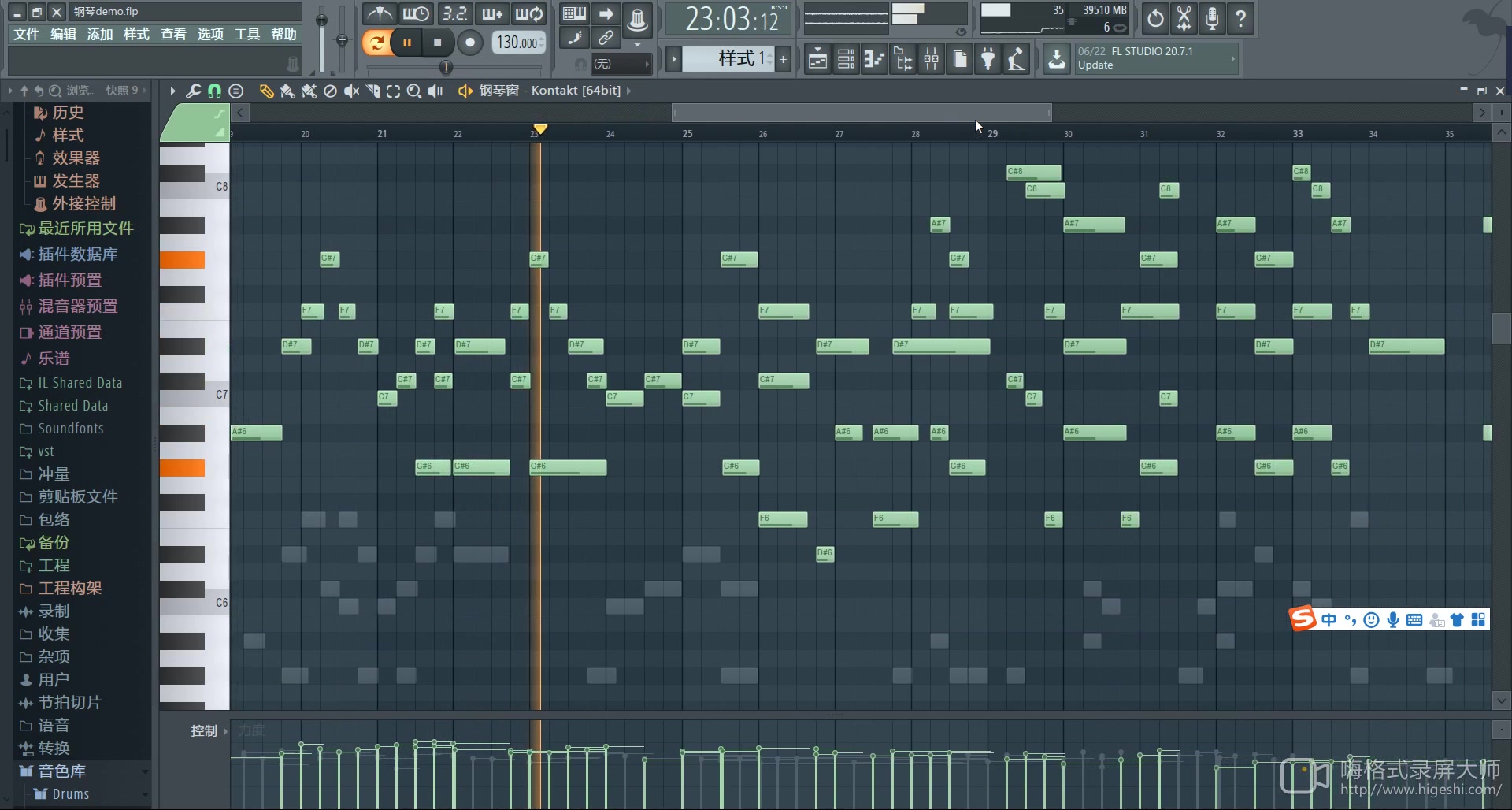Open the playlist view

click(818, 59)
